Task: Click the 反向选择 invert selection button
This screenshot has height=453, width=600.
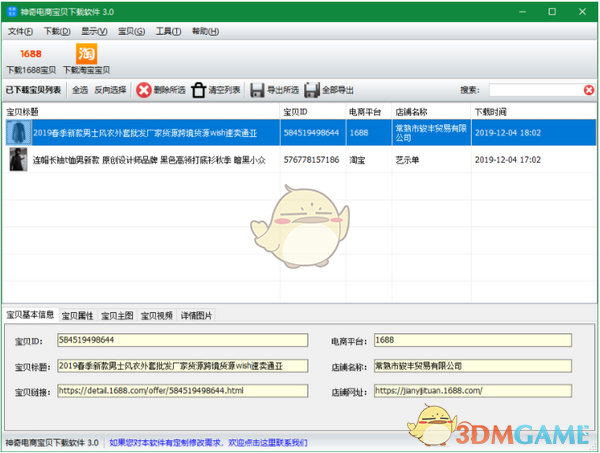Action: (x=110, y=90)
